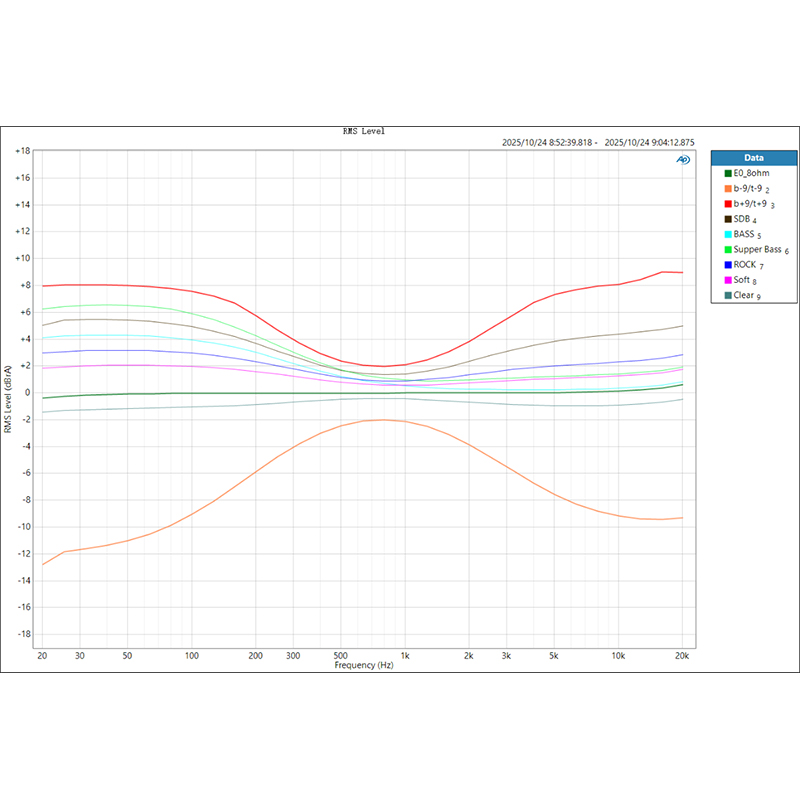The width and height of the screenshot is (800, 800).
Task: Click the 1k x-axis tick label
Action: [404, 656]
